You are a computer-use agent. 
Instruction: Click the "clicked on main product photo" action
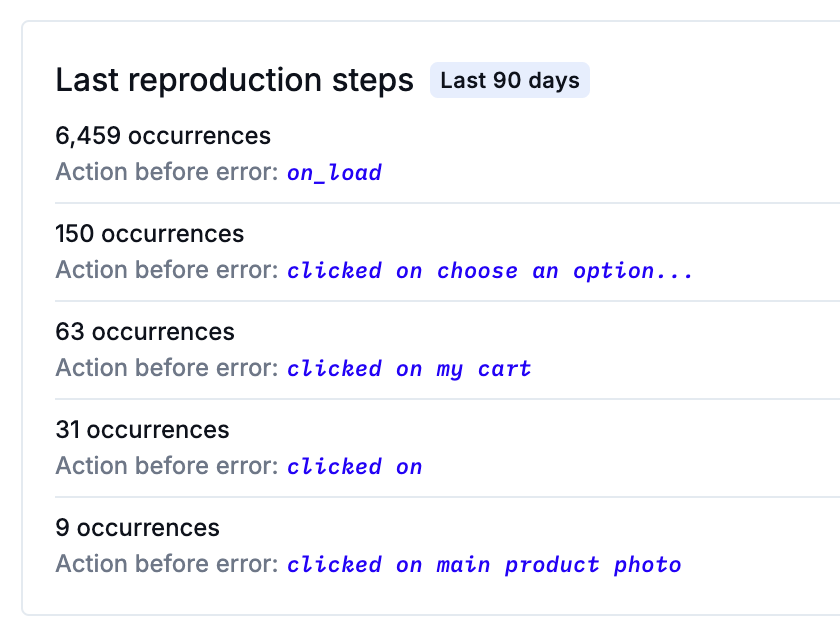[484, 565]
